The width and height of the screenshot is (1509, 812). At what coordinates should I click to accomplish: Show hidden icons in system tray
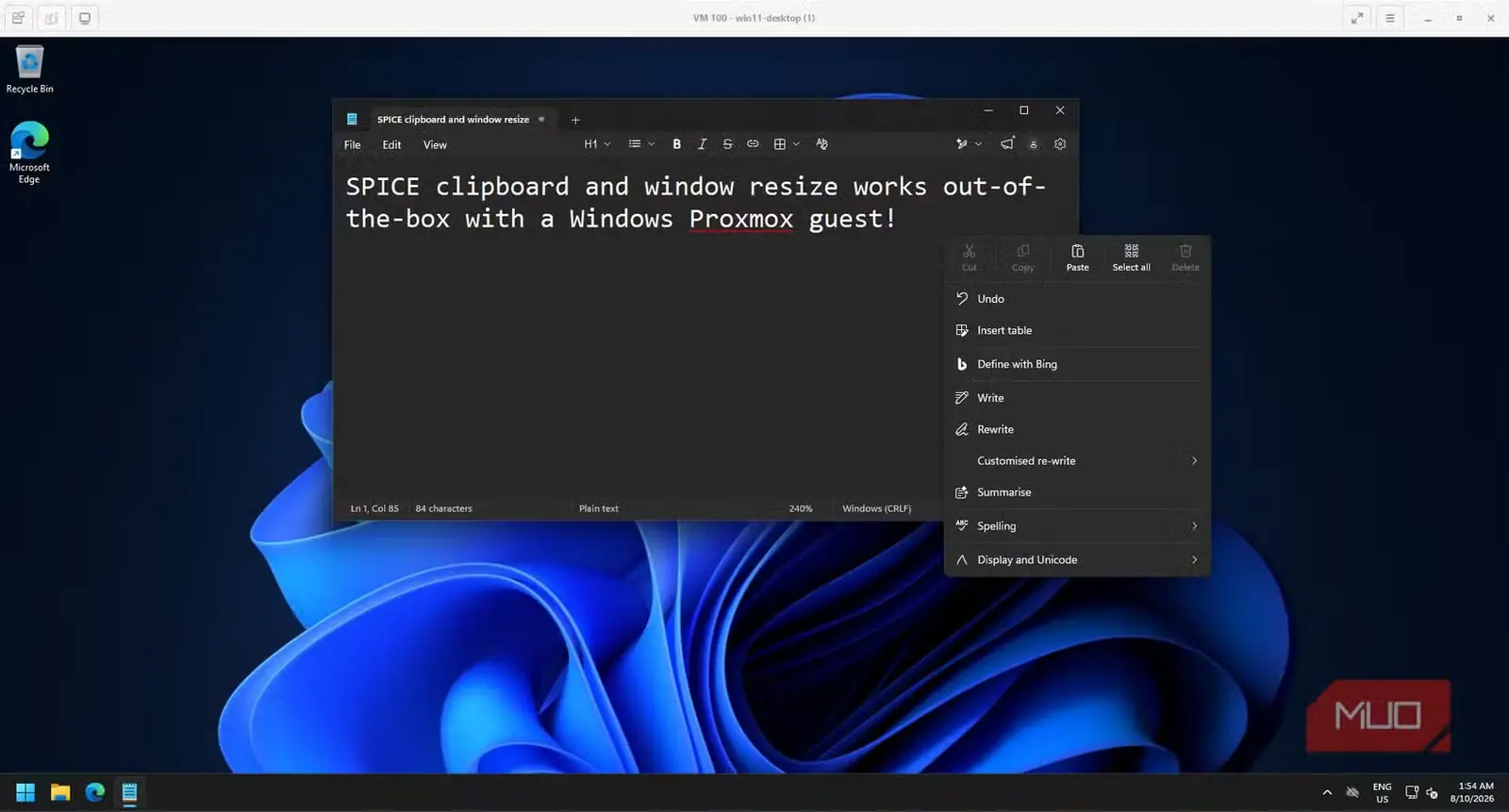click(1327, 792)
